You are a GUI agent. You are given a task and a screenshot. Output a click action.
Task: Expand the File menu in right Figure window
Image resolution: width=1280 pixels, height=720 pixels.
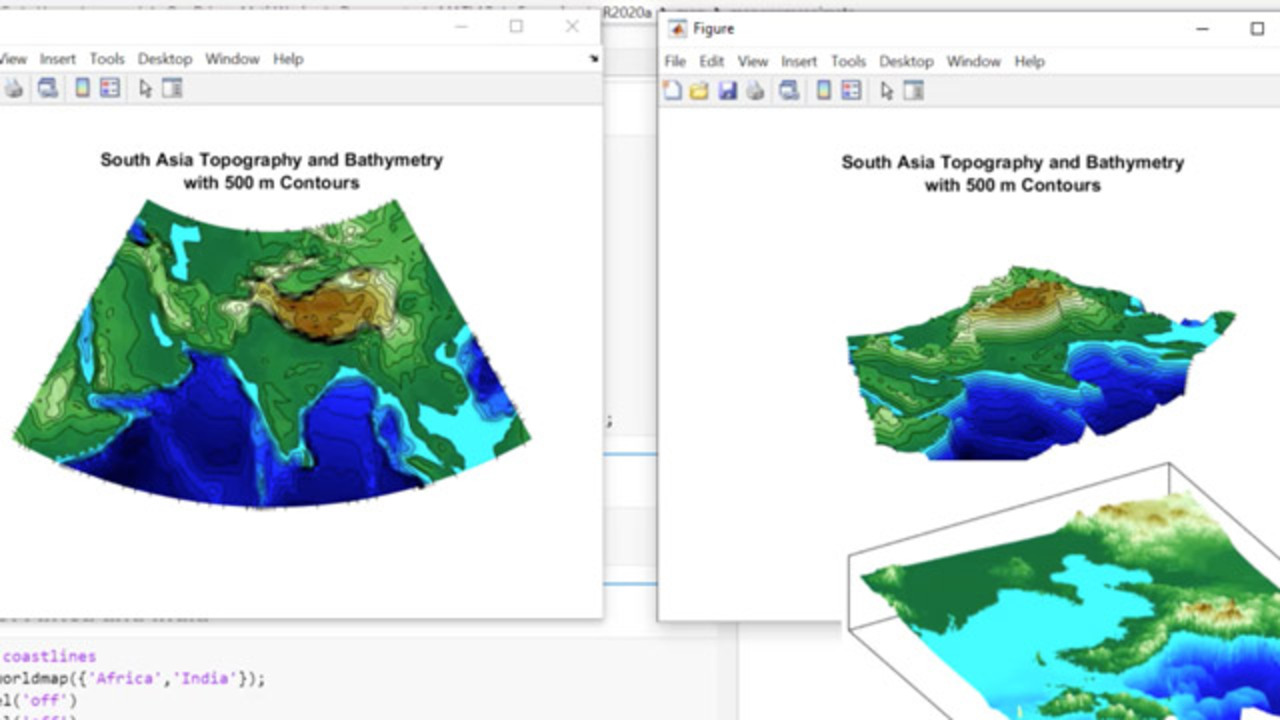(x=675, y=62)
